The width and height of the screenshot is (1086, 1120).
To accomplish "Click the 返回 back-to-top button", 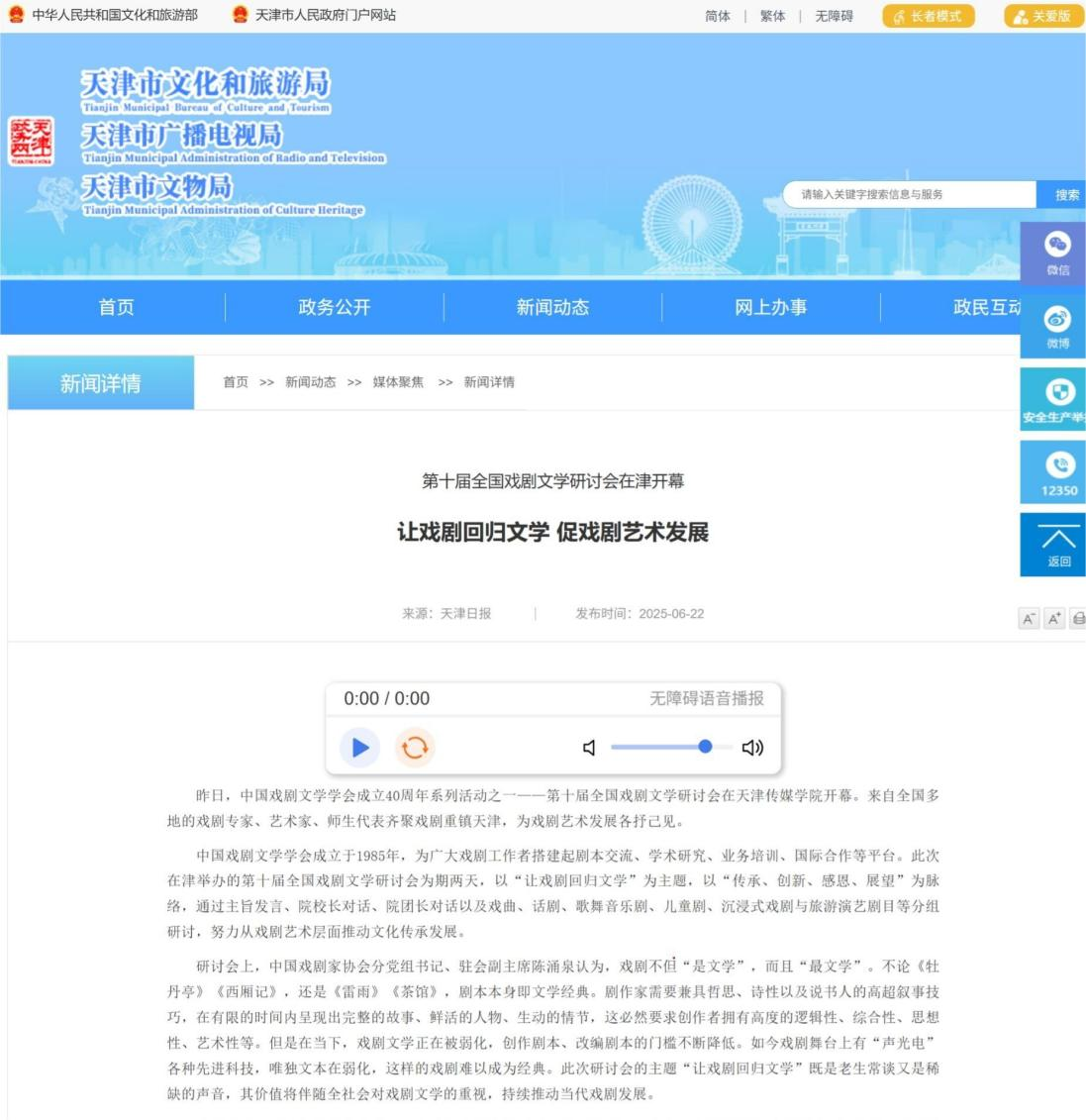I will coord(1057,546).
